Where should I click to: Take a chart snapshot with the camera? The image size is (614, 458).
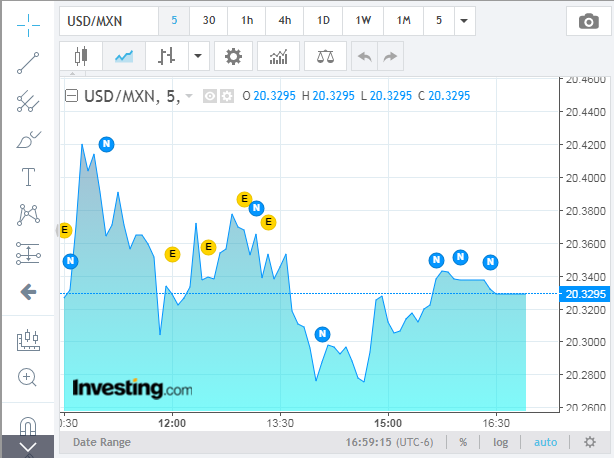click(x=581, y=21)
